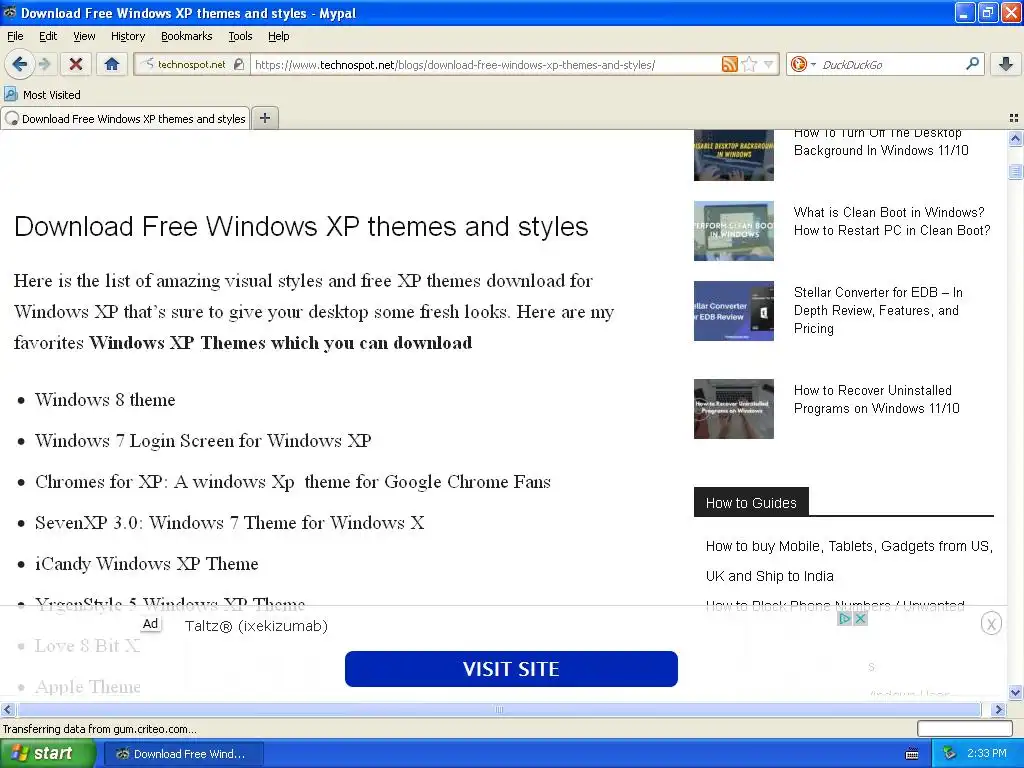
Task: Click the Safely Remove Hardware tray icon
Action: pyautogui.click(x=949, y=754)
